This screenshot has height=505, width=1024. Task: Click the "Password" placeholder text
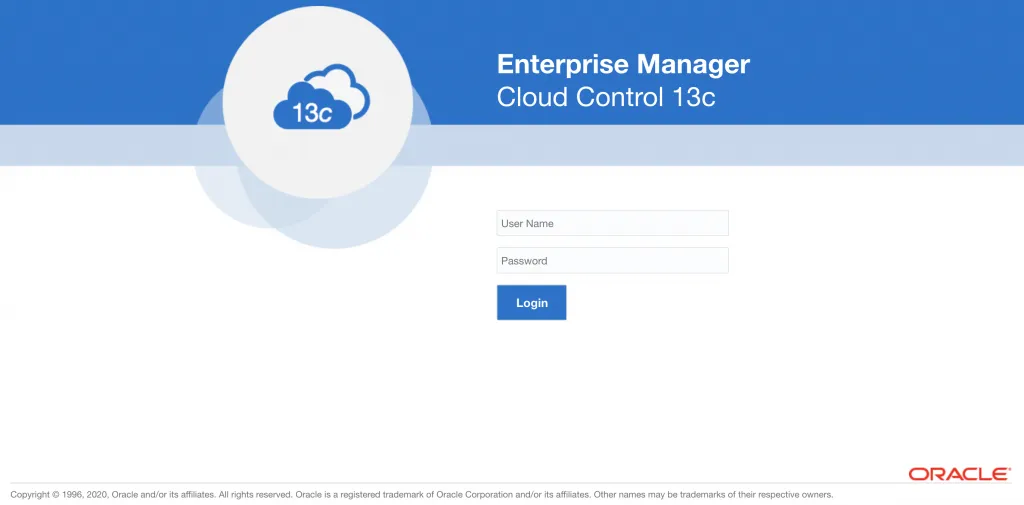click(524, 261)
